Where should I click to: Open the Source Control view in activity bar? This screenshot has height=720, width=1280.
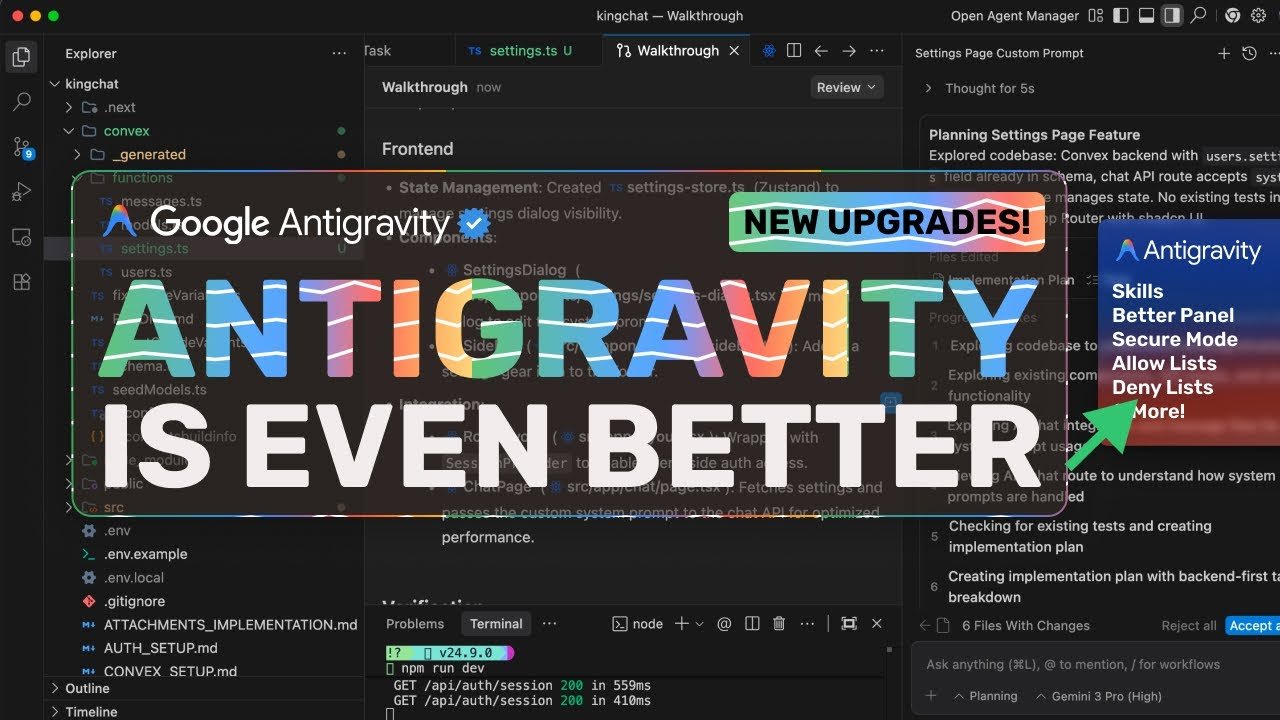(22, 148)
